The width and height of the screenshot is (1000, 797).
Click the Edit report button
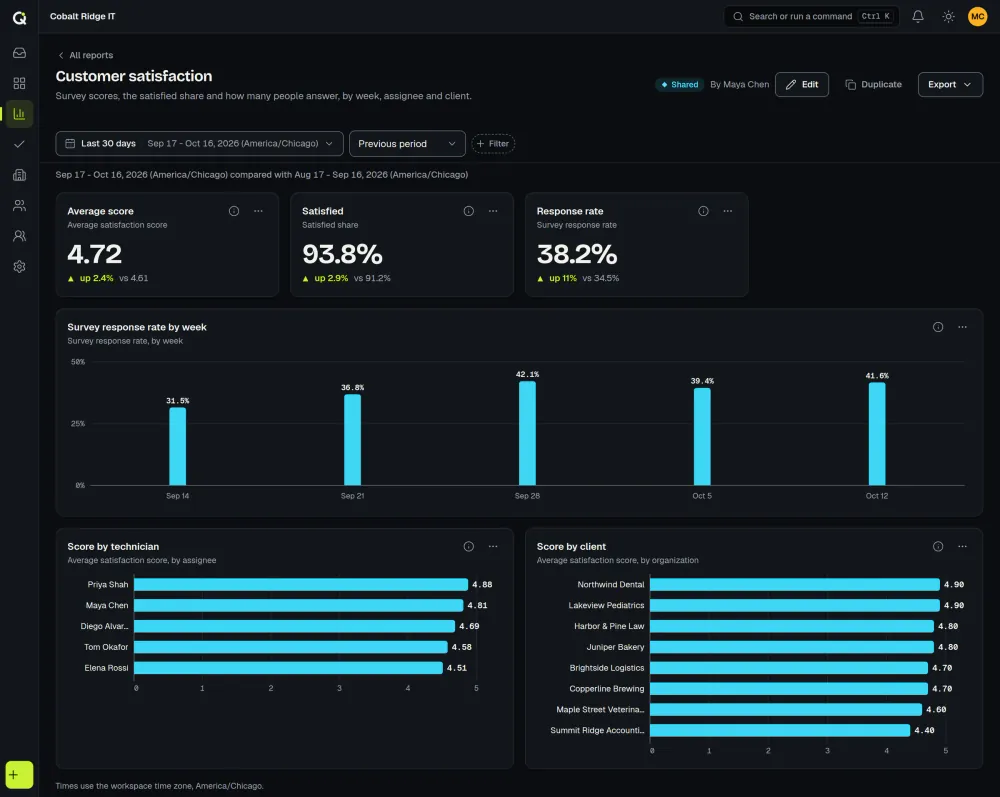(802, 84)
